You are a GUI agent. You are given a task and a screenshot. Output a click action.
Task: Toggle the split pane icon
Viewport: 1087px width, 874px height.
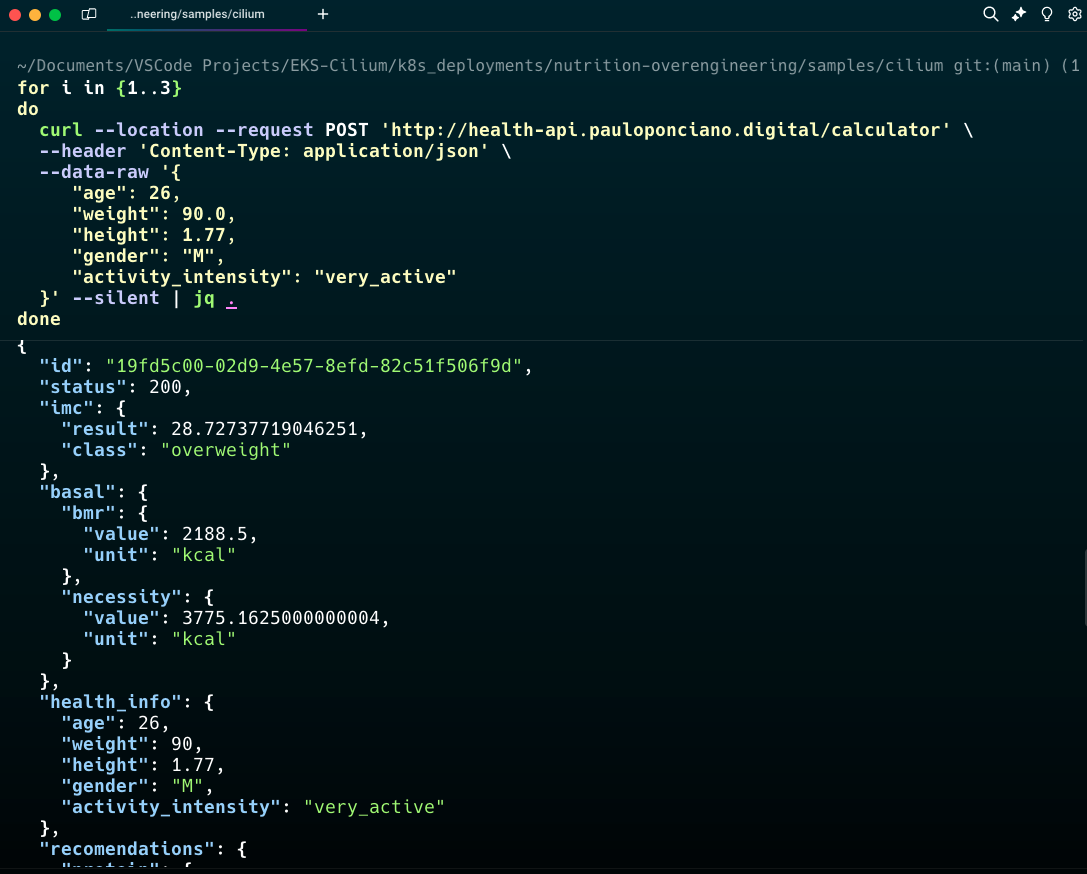(x=89, y=14)
